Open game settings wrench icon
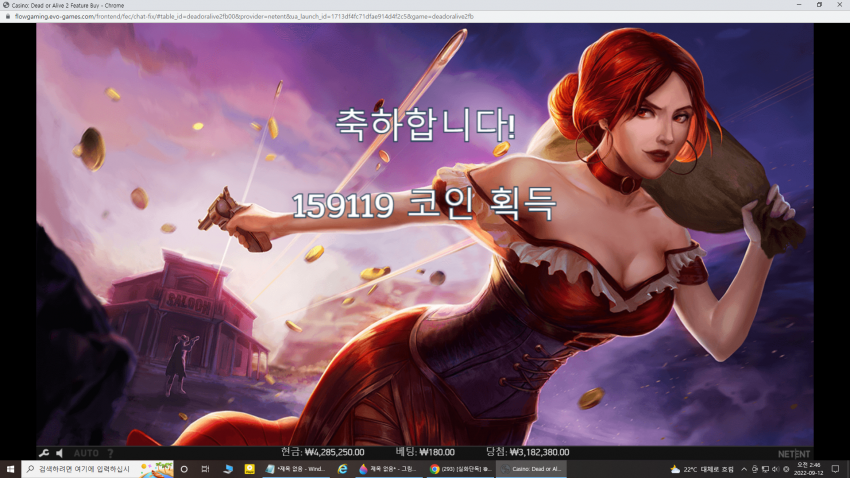Image resolution: width=850 pixels, height=478 pixels. [44, 453]
